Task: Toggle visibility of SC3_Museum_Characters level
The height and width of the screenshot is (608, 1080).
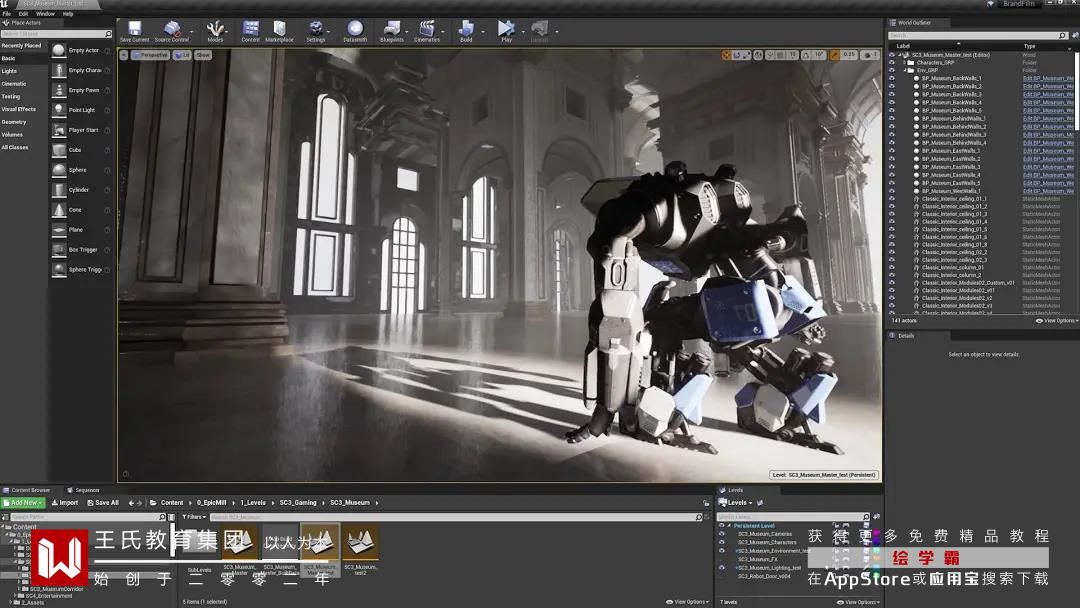Action: point(722,543)
